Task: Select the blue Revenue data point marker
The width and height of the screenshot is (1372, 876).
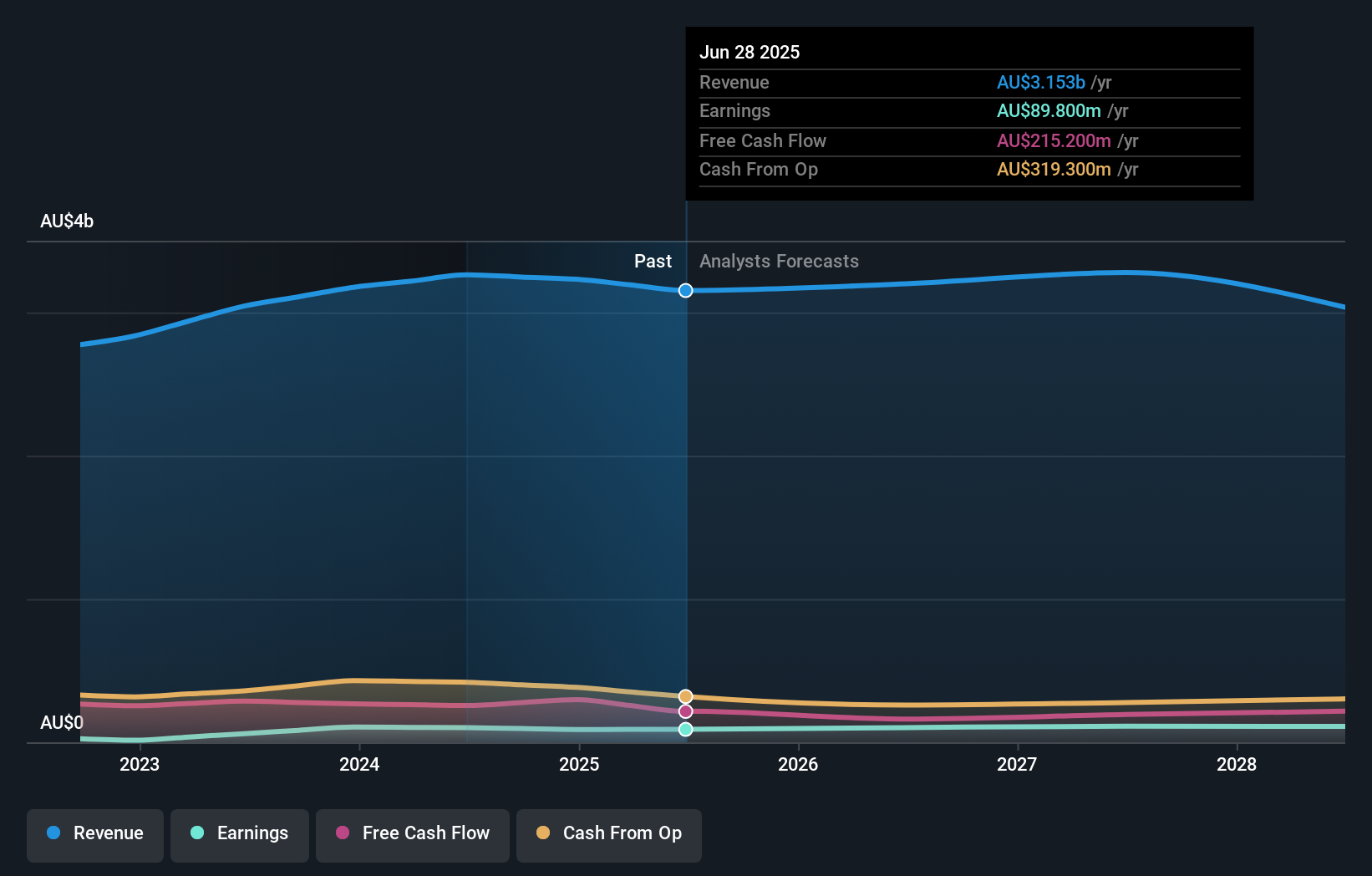Action: (x=685, y=291)
